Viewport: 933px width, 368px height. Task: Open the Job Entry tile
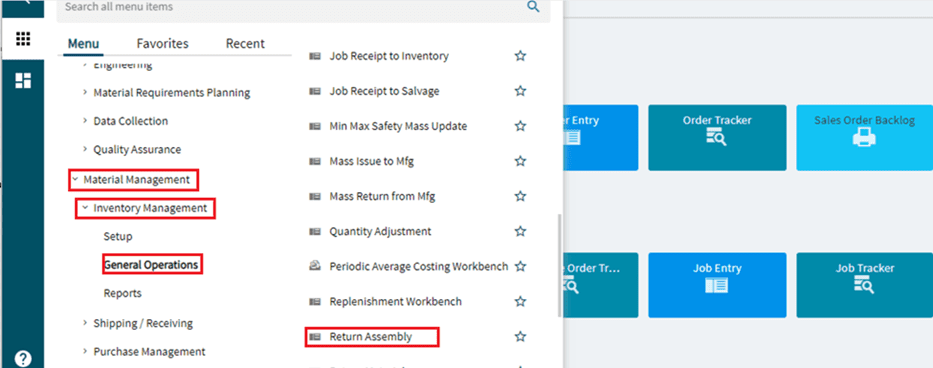coord(717,285)
